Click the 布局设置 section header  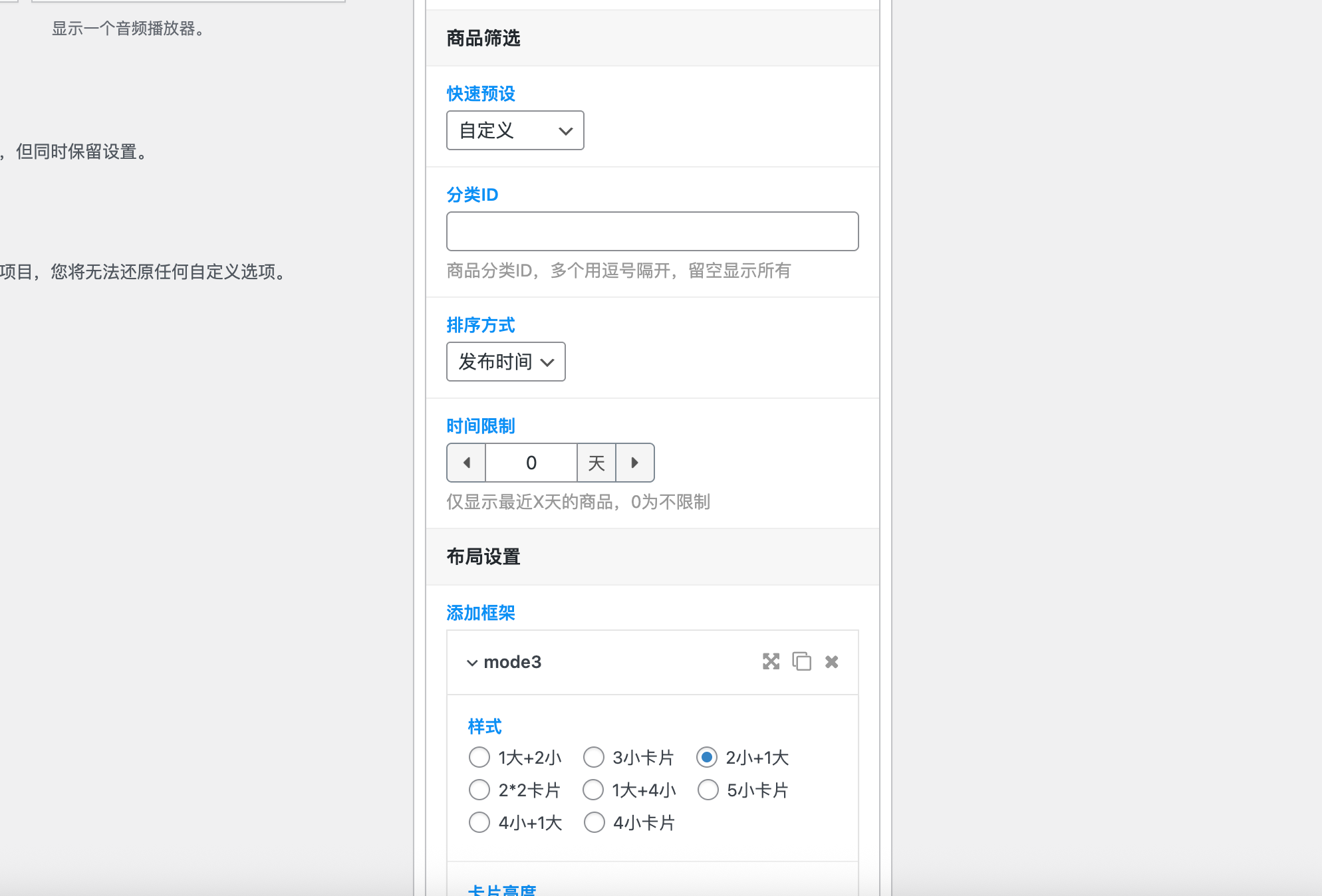[483, 557]
